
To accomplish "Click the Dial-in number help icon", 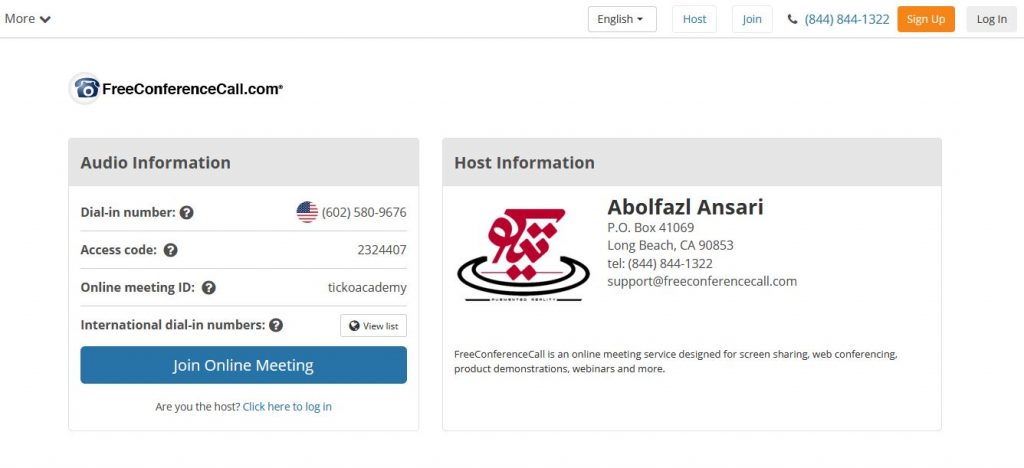I will (x=187, y=212).
